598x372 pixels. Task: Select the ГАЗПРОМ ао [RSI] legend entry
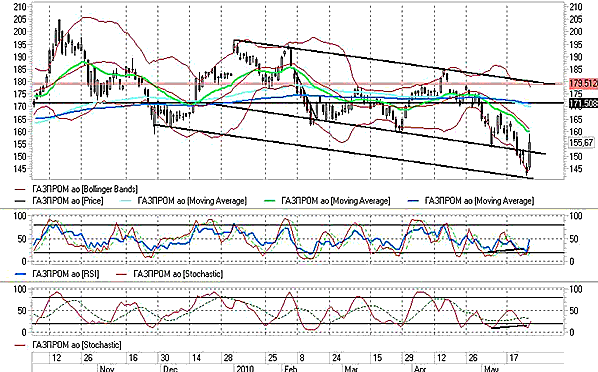pos(57,274)
